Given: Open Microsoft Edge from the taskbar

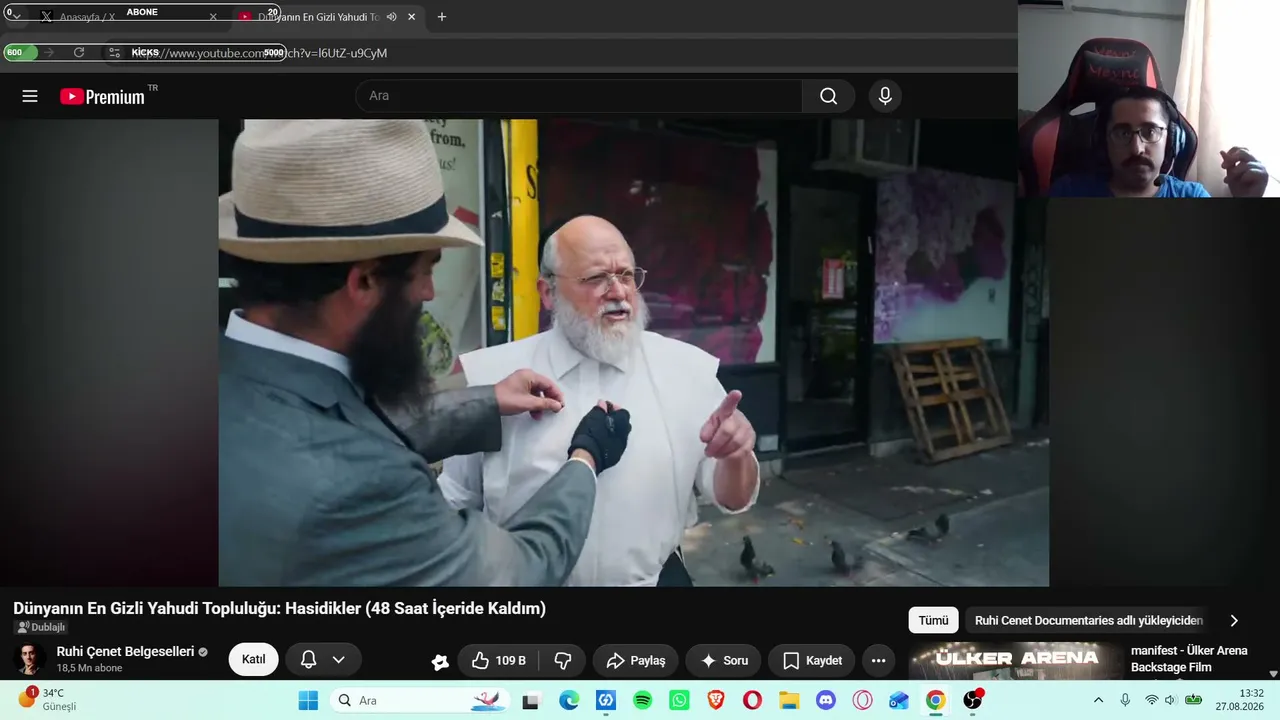Looking at the screenshot, I should 569,700.
